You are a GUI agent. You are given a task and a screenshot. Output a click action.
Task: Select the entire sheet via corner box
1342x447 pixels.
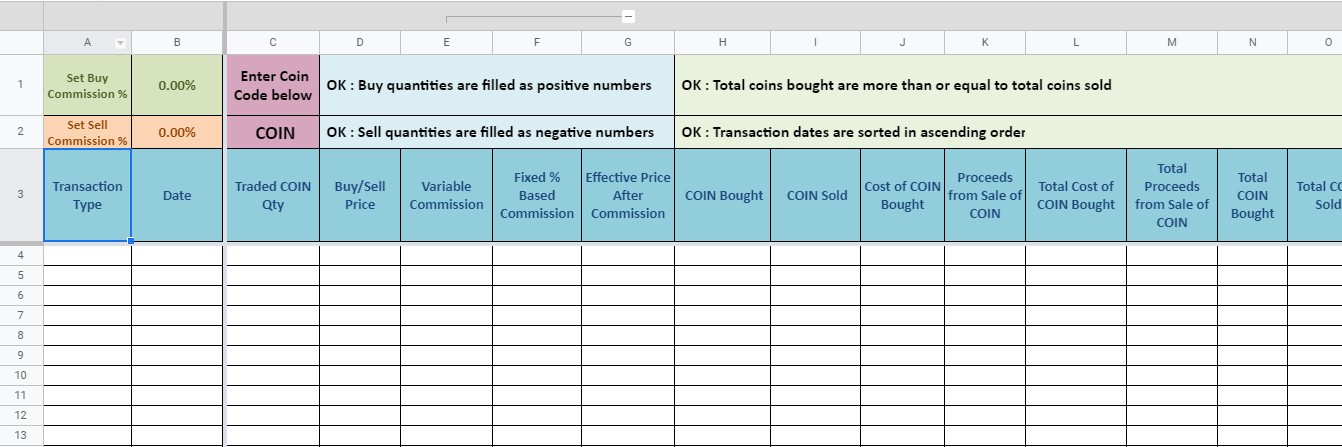click(21, 42)
